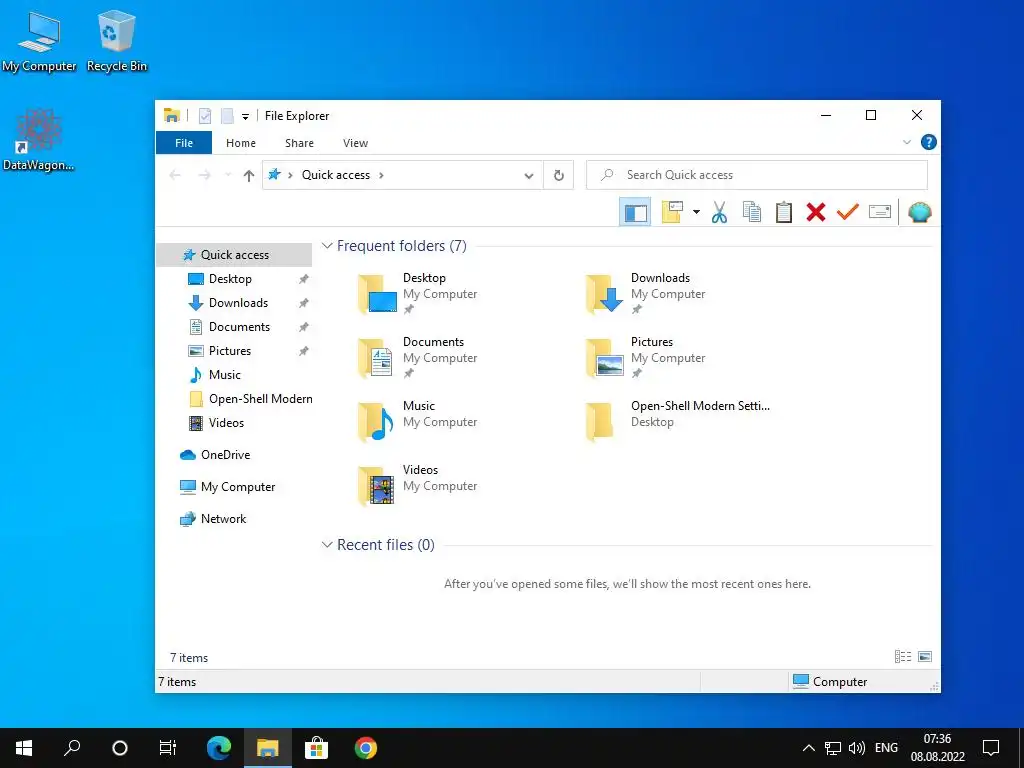The height and width of the screenshot is (768, 1024).
Task: Click Computer zone in status bar
Action: (x=830, y=682)
